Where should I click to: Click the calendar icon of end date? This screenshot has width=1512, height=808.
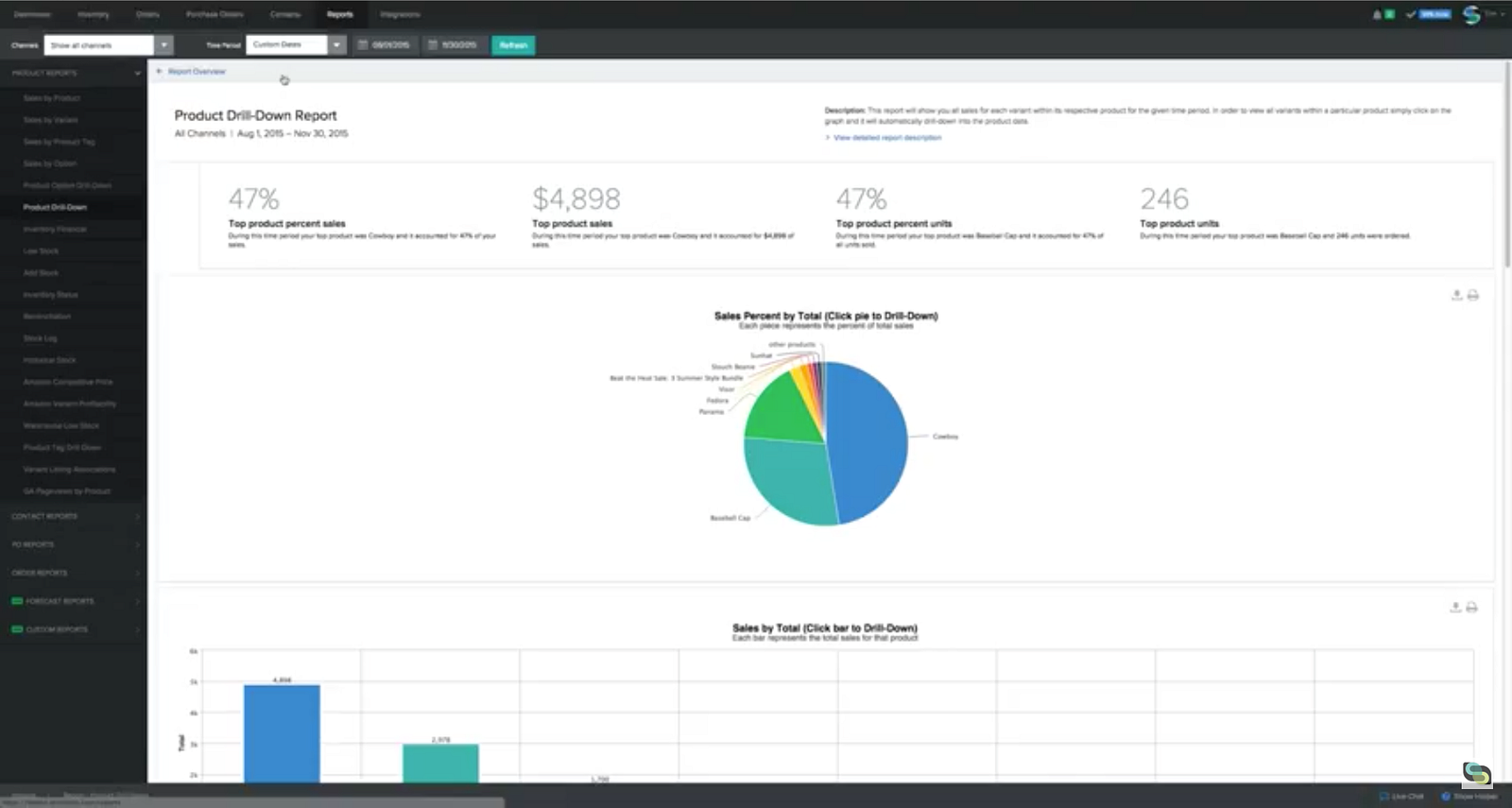[x=432, y=44]
